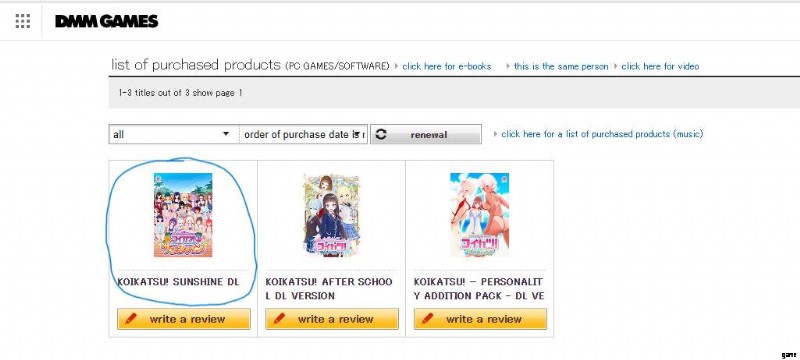This screenshot has height=360, width=800.
Task: Click pencil icon under Personality Addition Pack
Action: pos(427,319)
